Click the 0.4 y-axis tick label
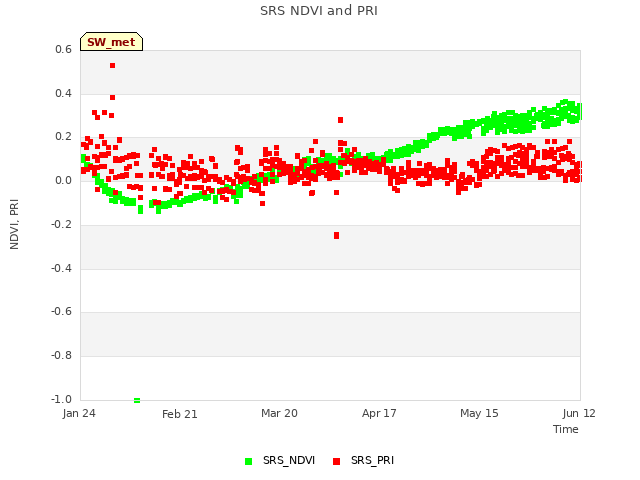This screenshot has width=640, height=480. click(x=63, y=93)
